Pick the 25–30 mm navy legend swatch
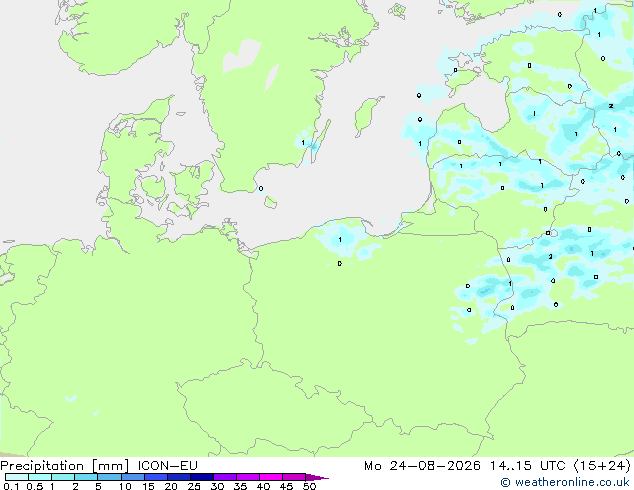The height and width of the screenshot is (490, 634). coord(202,477)
